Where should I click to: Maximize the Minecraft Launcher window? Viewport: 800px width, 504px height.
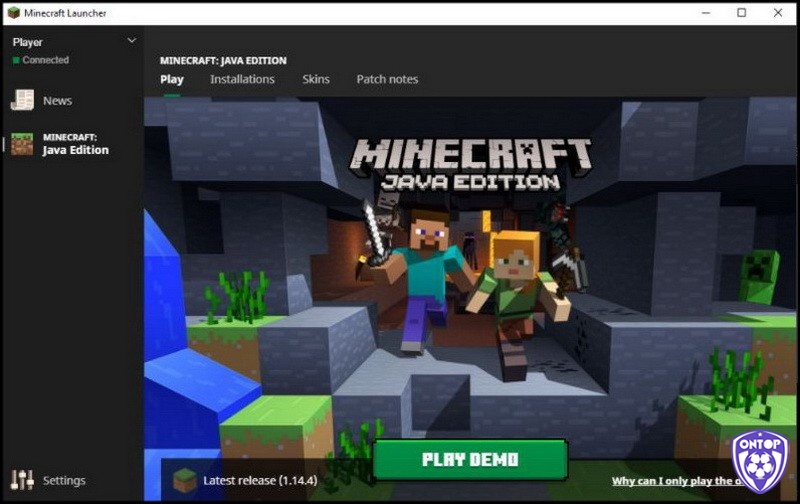[x=742, y=13]
